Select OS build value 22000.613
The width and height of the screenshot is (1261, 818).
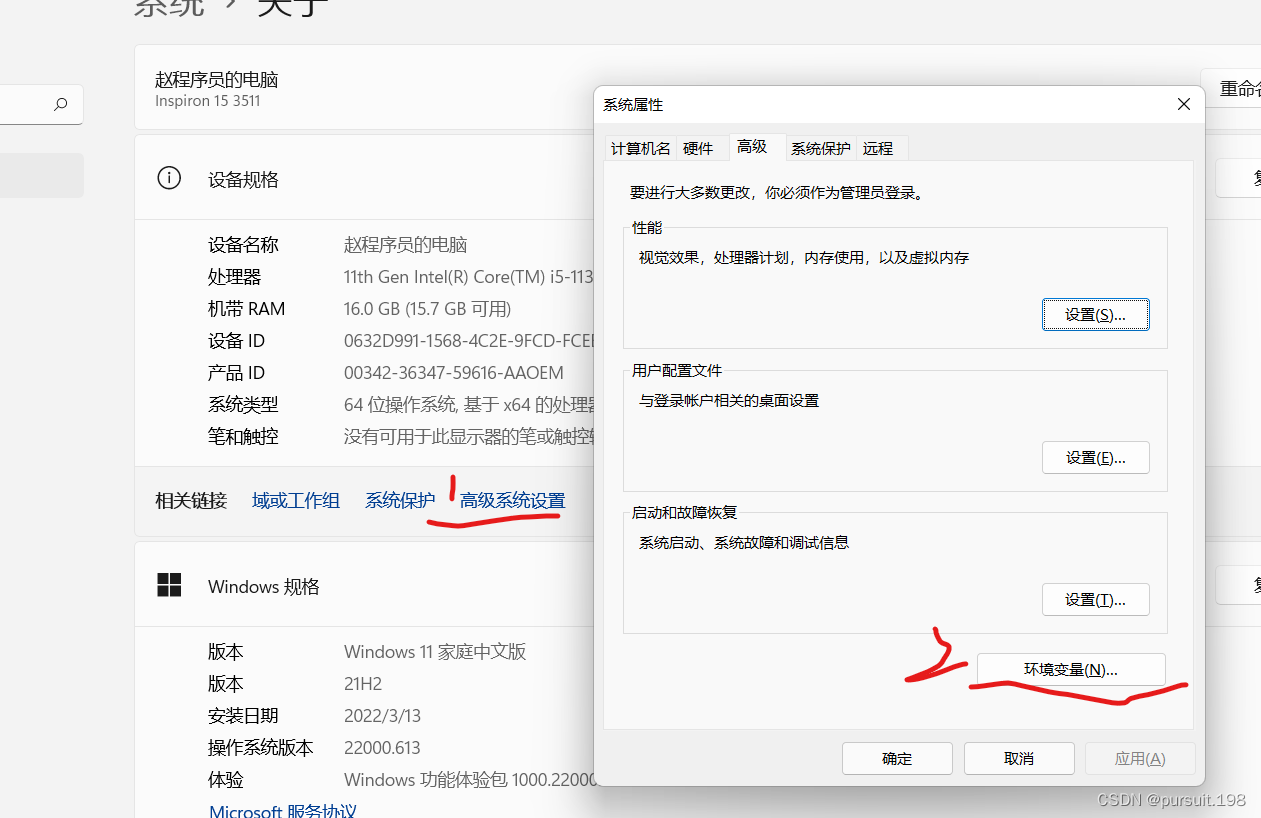point(382,748)
